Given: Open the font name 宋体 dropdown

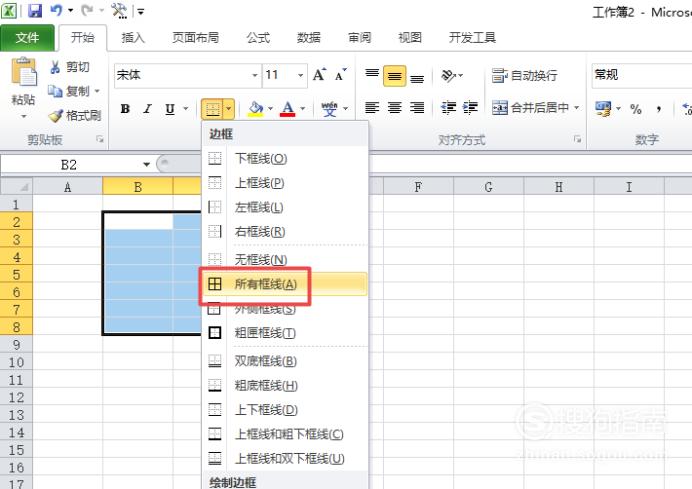Looking at the screenshot, I should pos(254,75).
